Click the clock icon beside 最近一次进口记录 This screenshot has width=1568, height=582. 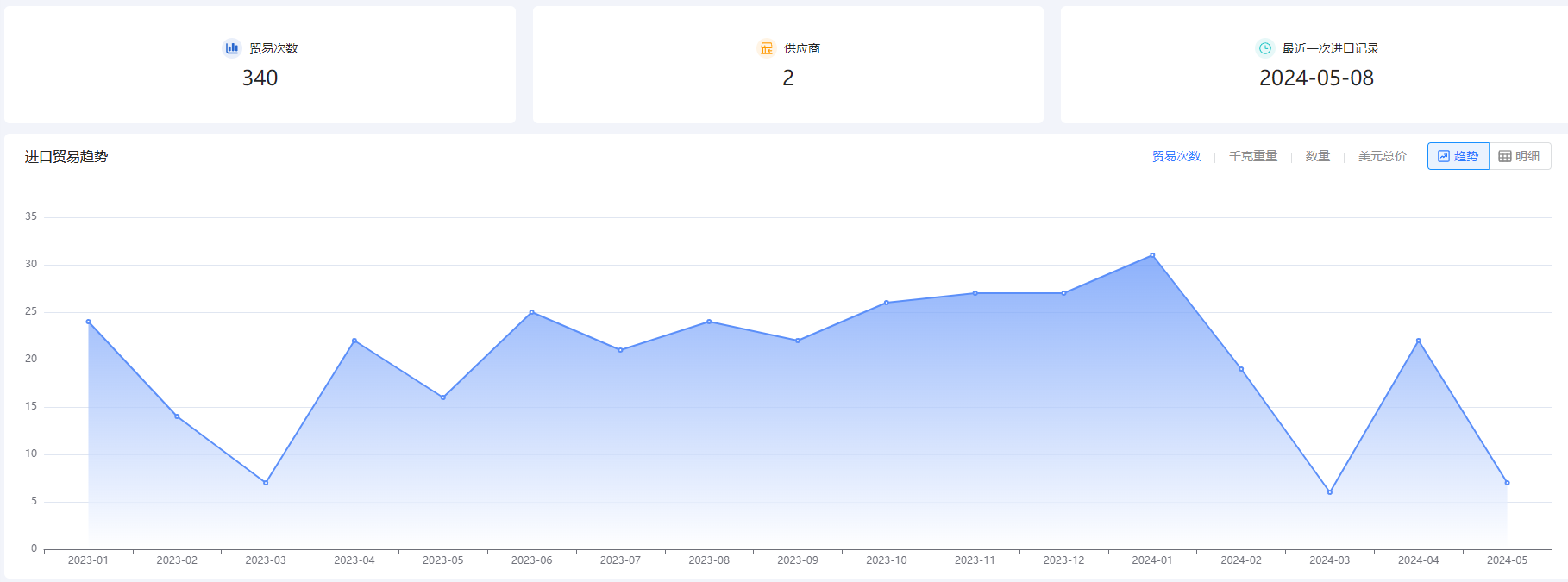coord(1264,48)
